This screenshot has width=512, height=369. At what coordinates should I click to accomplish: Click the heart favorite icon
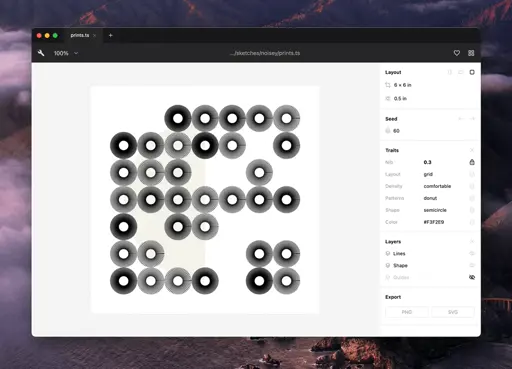[x=457, y=53]
